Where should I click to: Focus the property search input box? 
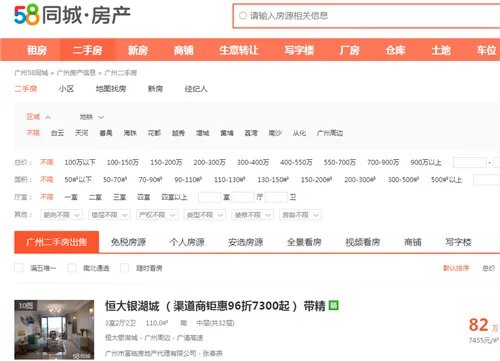pyautogui.click(x=367, y=16)
